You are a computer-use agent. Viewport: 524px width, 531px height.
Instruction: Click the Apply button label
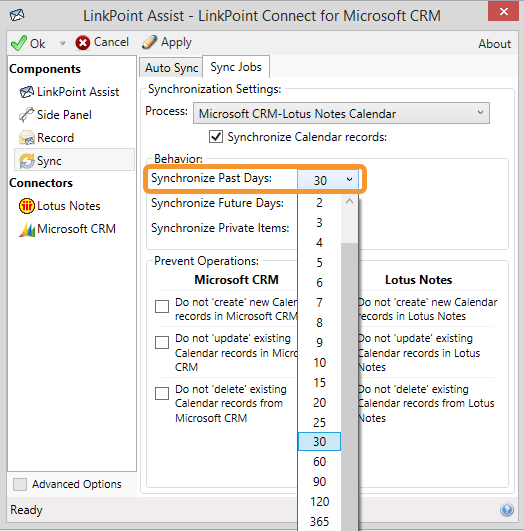point(176,43)
